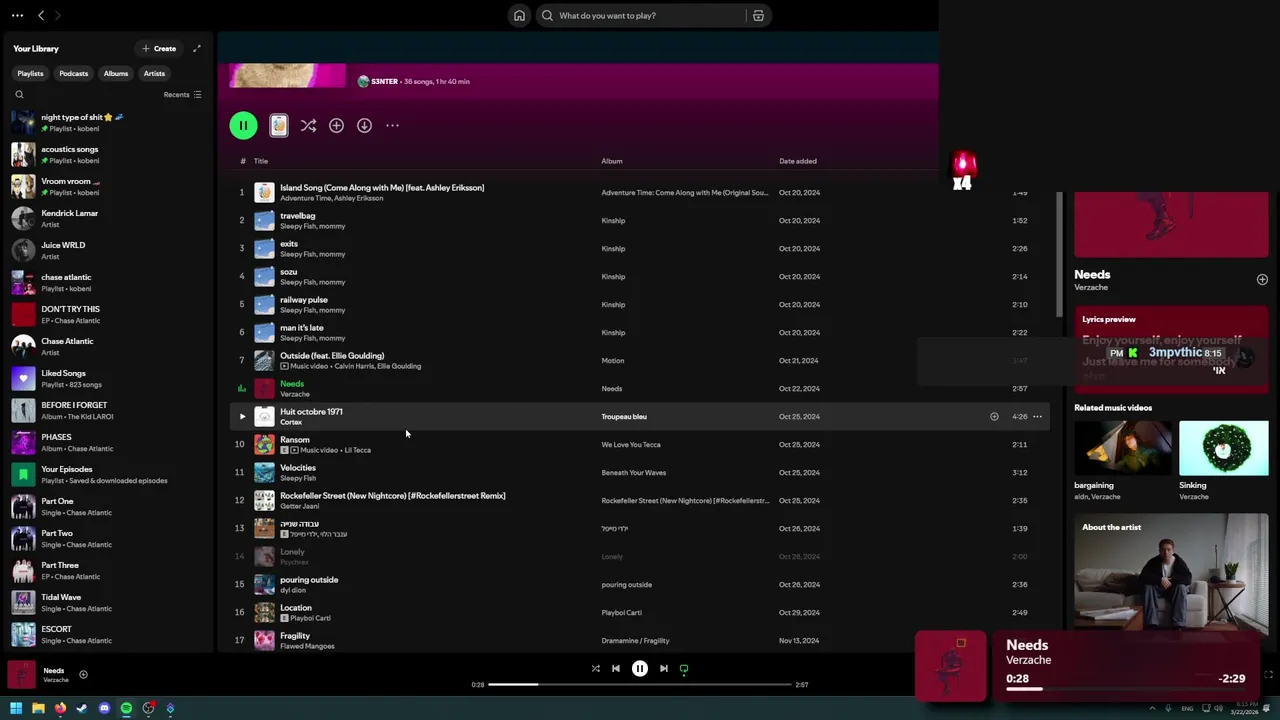Pause the playlist with green button

[243, 126]
